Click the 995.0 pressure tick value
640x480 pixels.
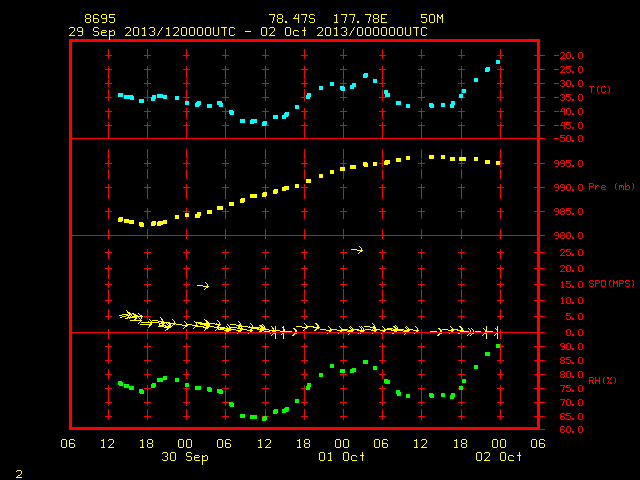point(568,164)
